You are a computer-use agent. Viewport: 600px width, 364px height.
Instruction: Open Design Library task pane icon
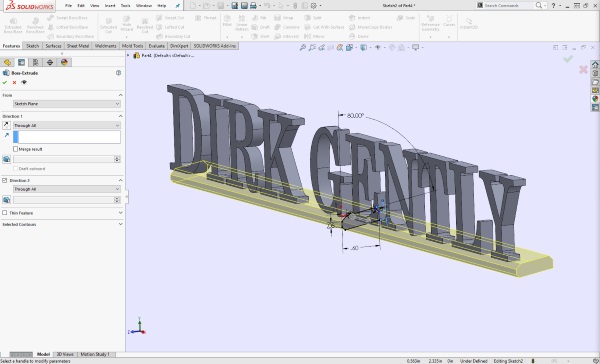[x=595, y=73]
